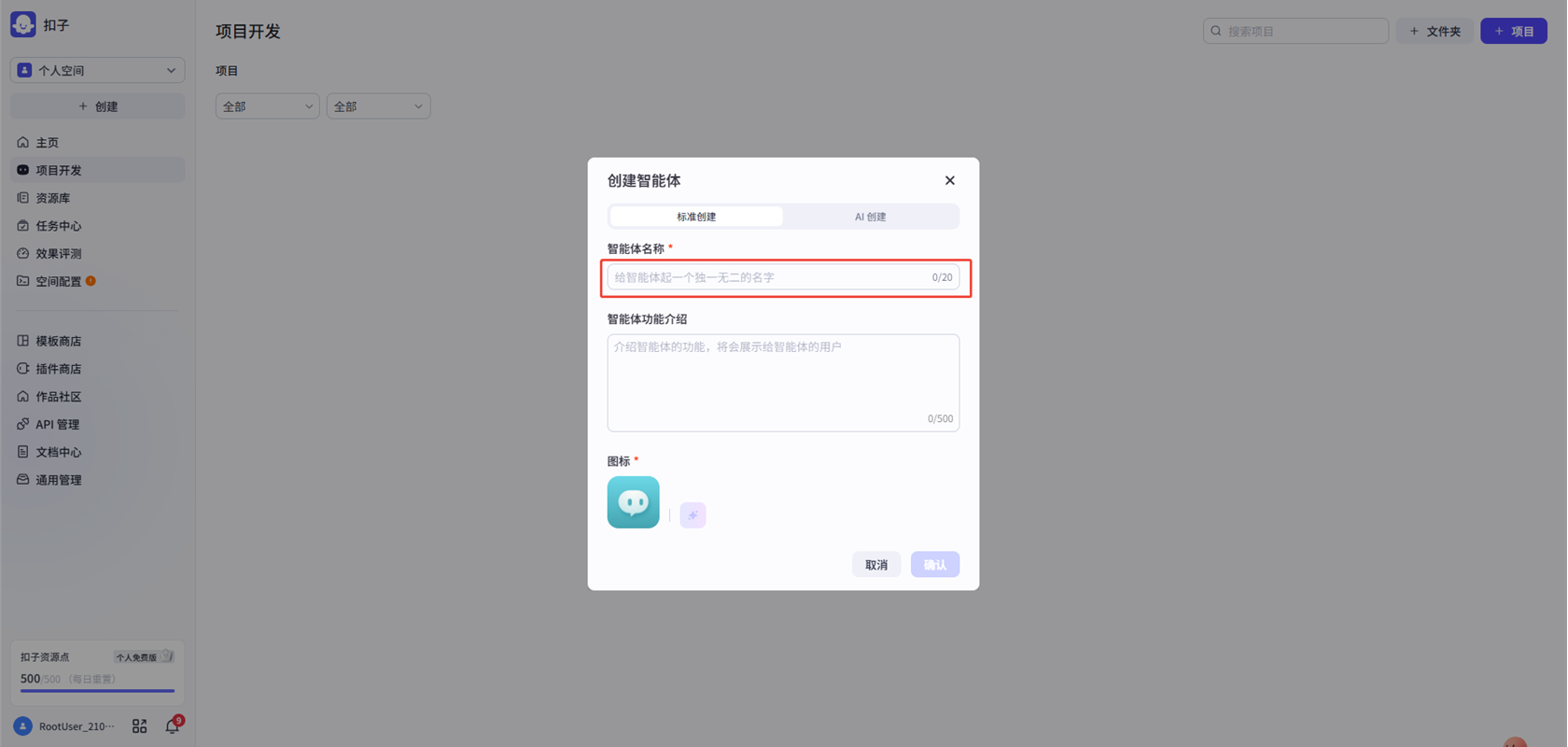The width and height of the screenshot is (1568, 747).
Task: Click the 效果评测 icon
Action: [x=23, y=253]
